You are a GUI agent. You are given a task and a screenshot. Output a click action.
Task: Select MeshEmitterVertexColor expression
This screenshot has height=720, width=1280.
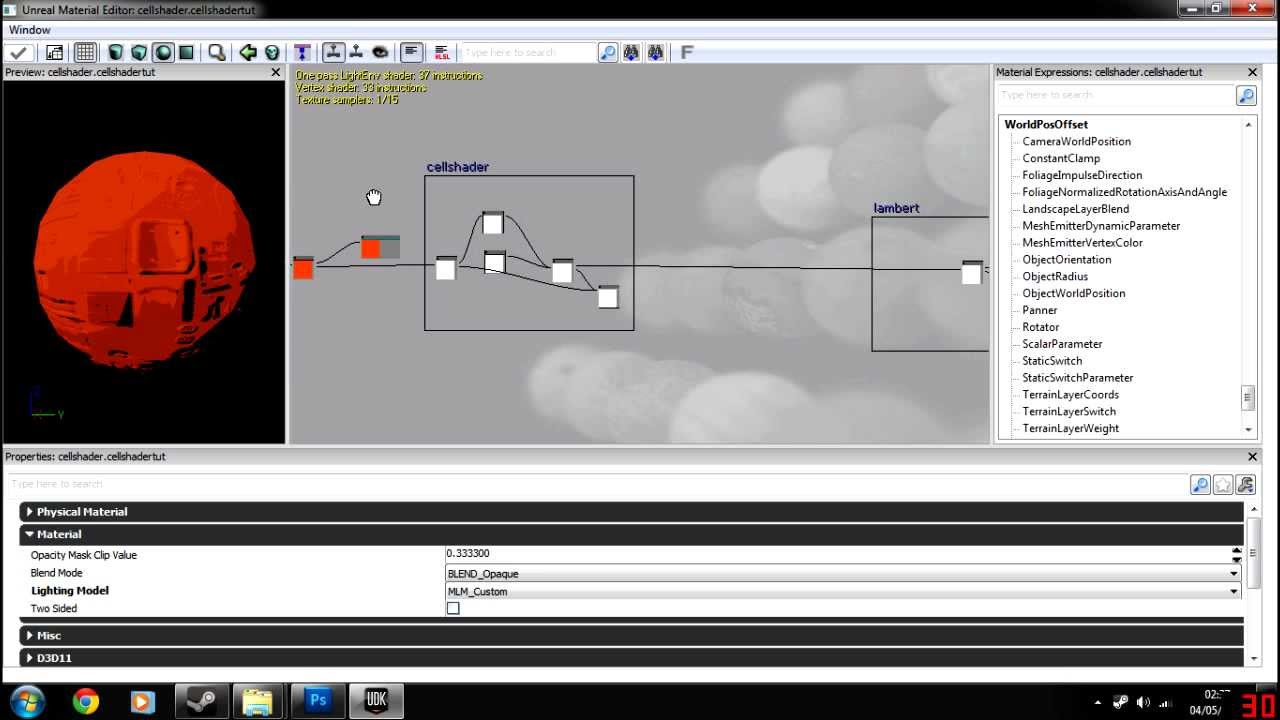(1082, 242)
